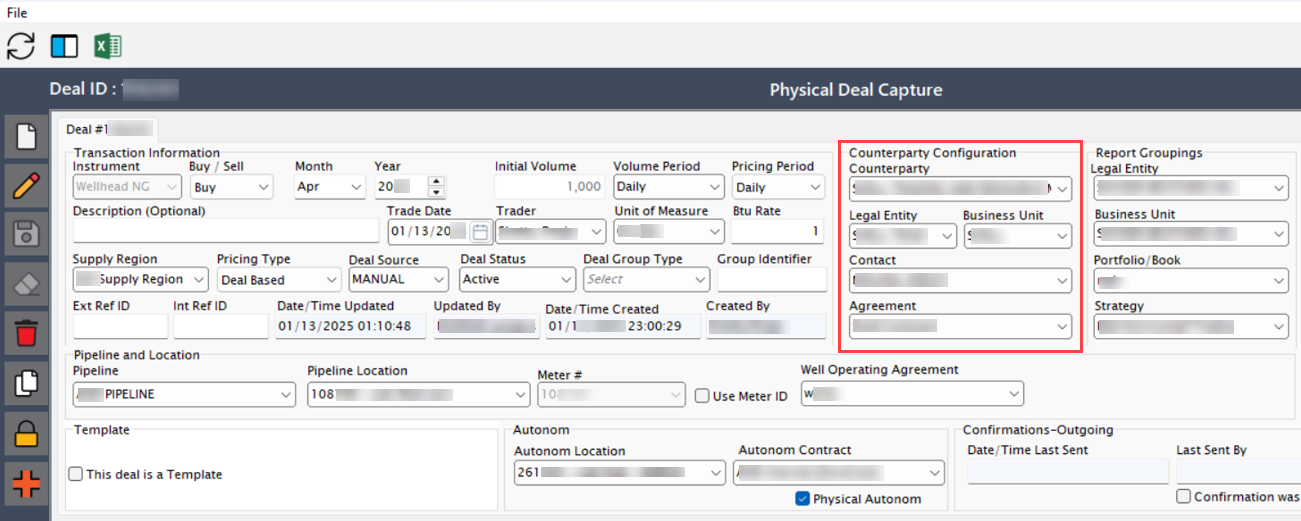1301x521 pixels.
Task: Open the Autonom Contract dropdown
Action: click(839, 472)
